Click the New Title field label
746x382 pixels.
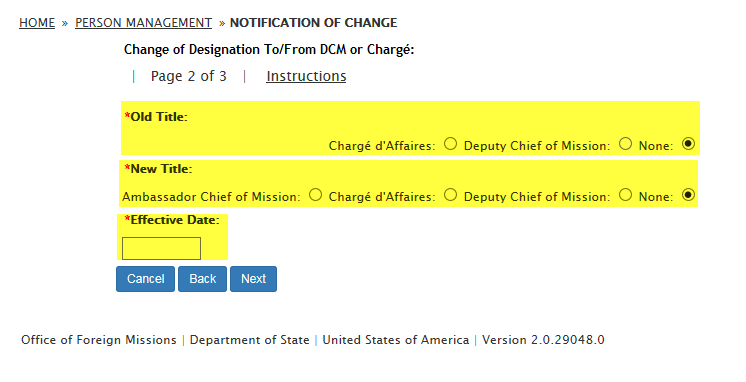click(x=158, y=168)
